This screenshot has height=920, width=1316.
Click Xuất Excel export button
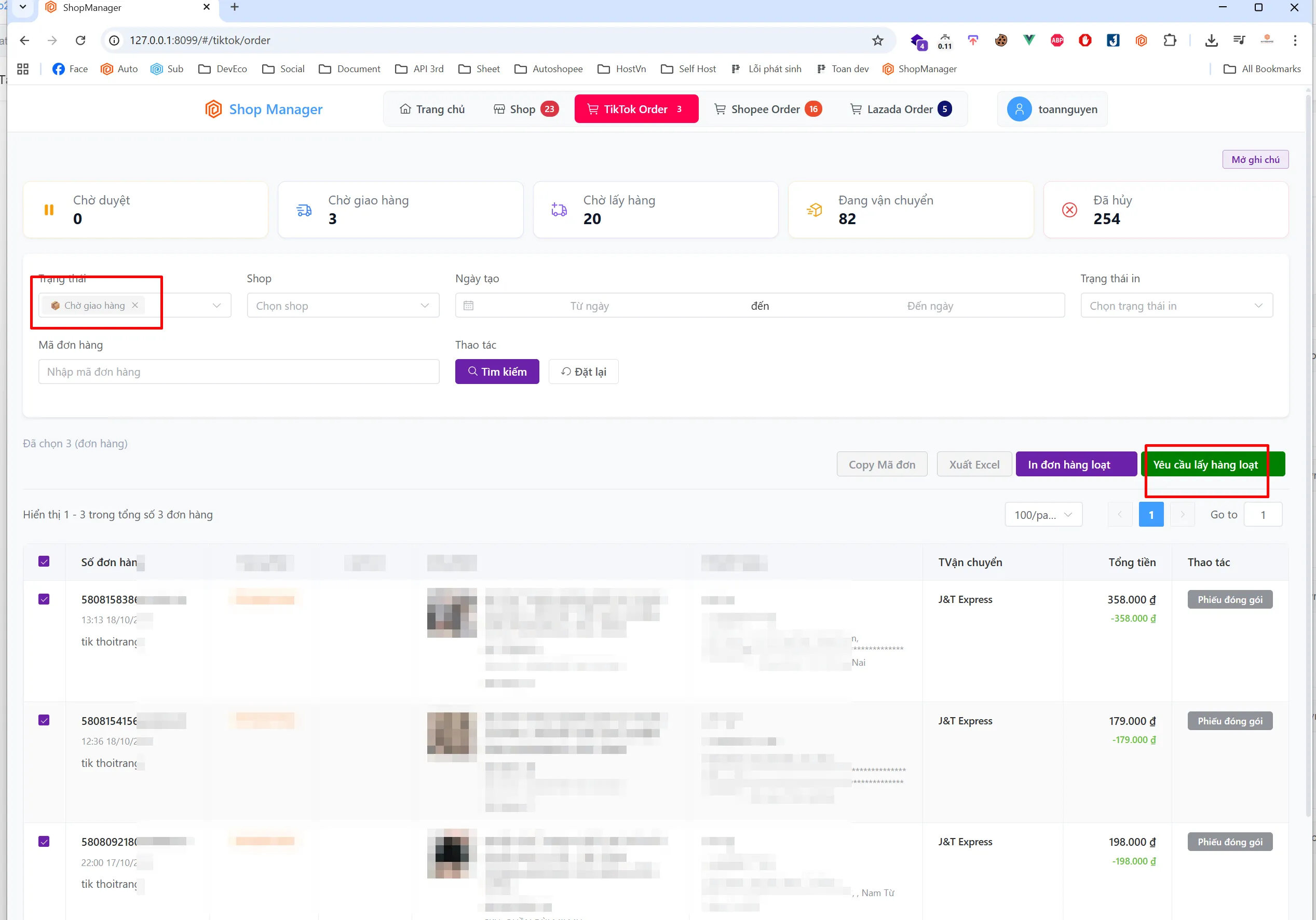(x=974, y=464)
